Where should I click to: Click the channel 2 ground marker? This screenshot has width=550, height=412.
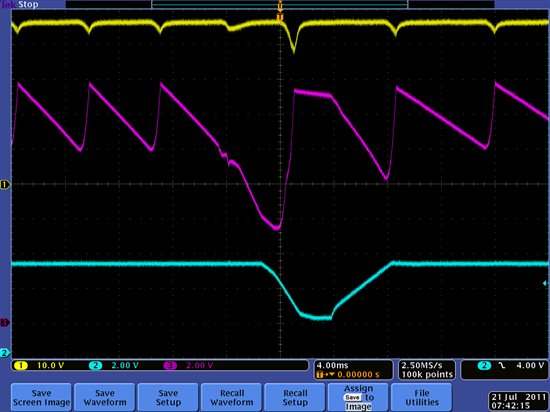click(5, 353)
